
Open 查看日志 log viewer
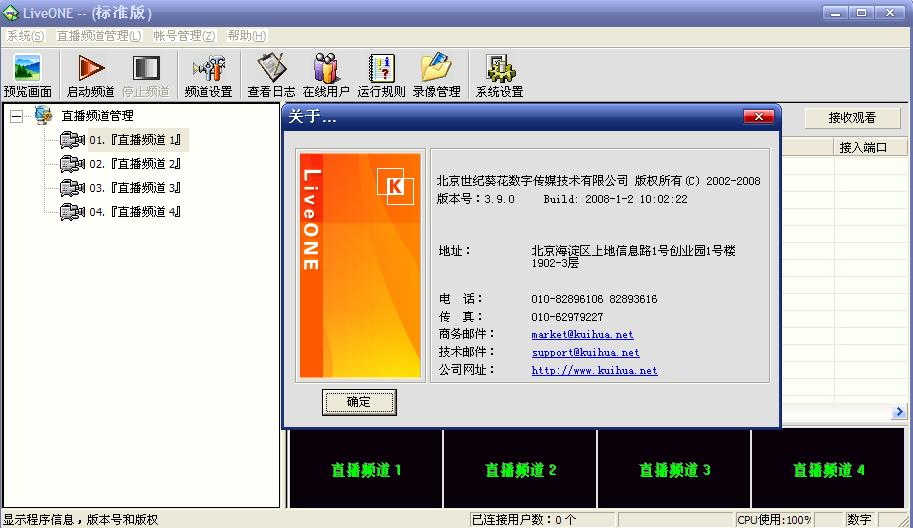271,76
